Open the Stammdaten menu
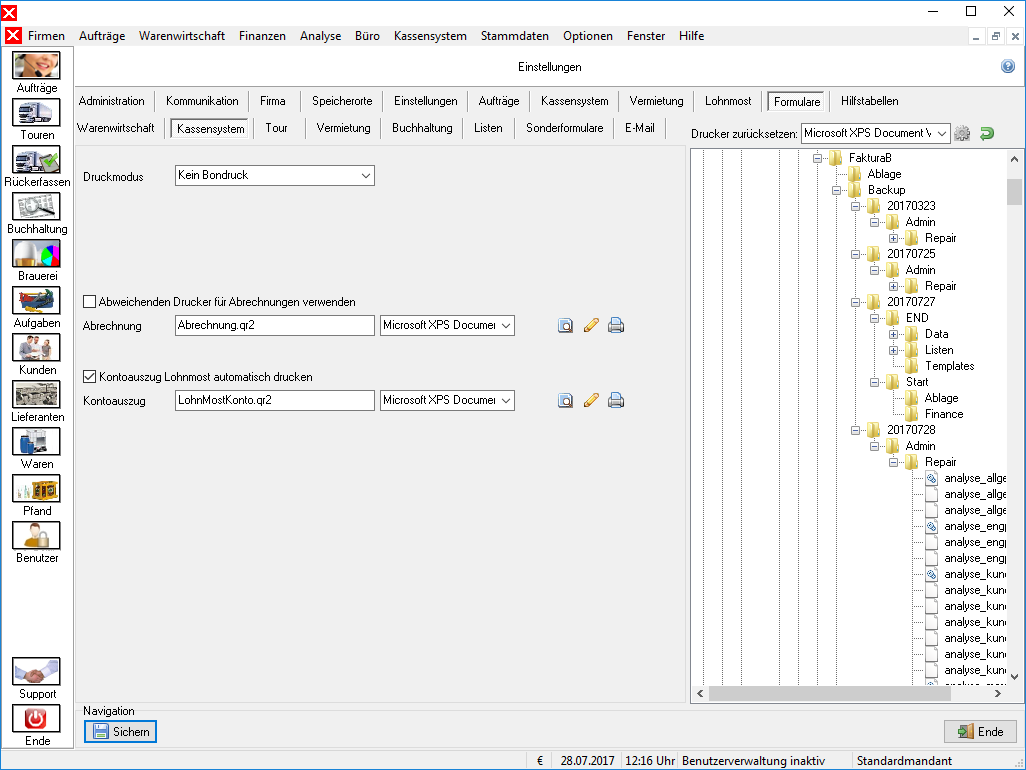The height and width of the screenshot is (770, 1026). coord(515,36)
